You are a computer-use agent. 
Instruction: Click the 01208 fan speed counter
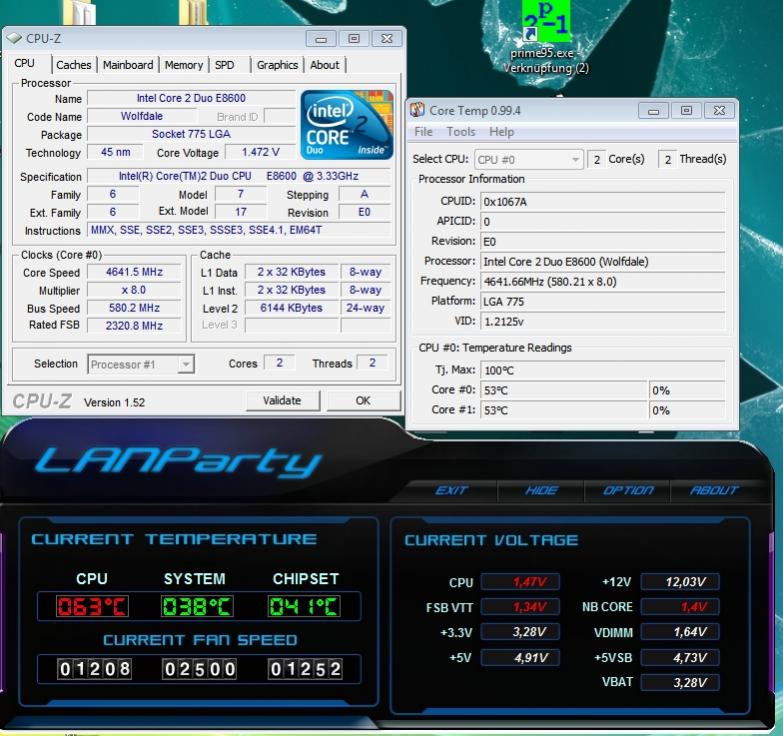click(94, 669)
